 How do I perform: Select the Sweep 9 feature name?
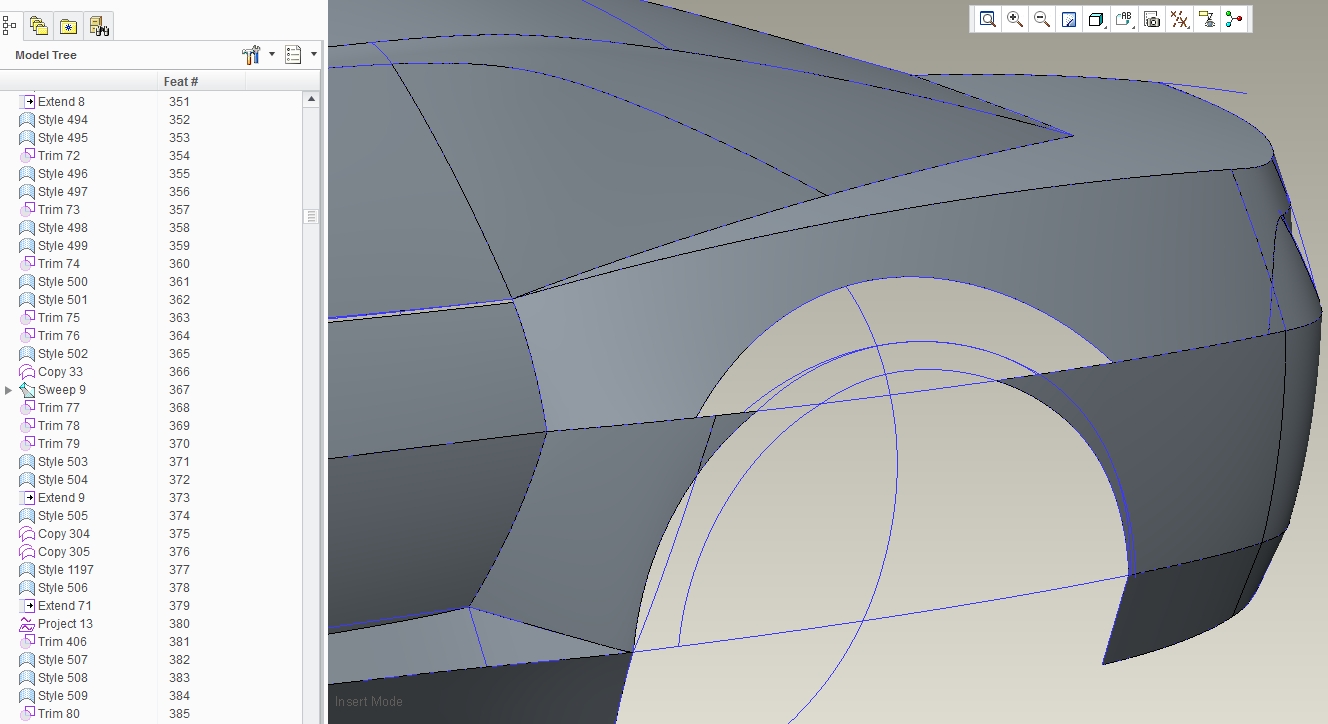62,390
